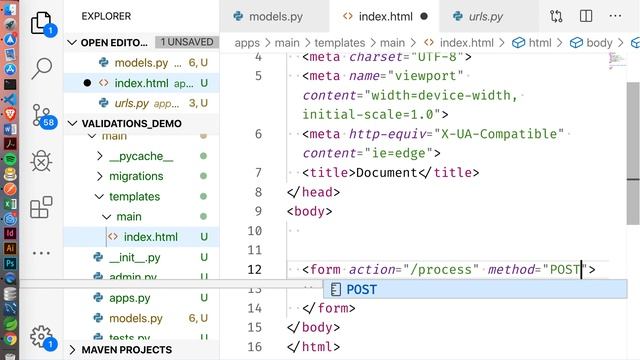Collapse the templates folder
This screenshot has height=360, width=640.
[99, 196]
